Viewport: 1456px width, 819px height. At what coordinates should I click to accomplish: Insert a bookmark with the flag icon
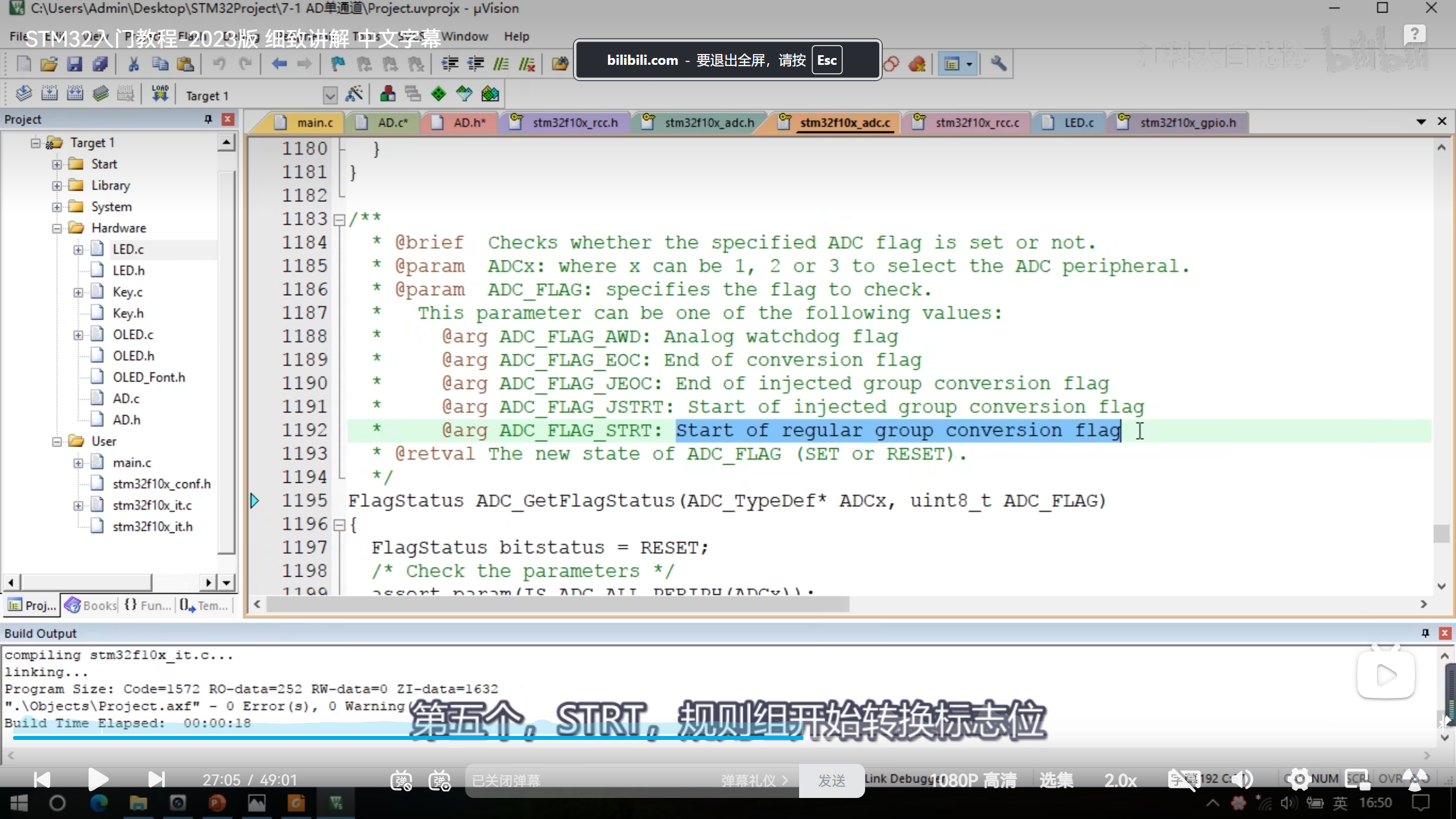pos(338,64)
